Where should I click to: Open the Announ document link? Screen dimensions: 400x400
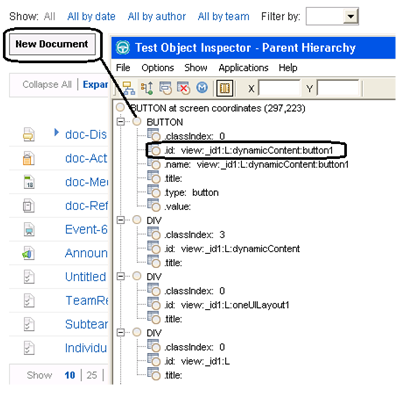(86, 253)
